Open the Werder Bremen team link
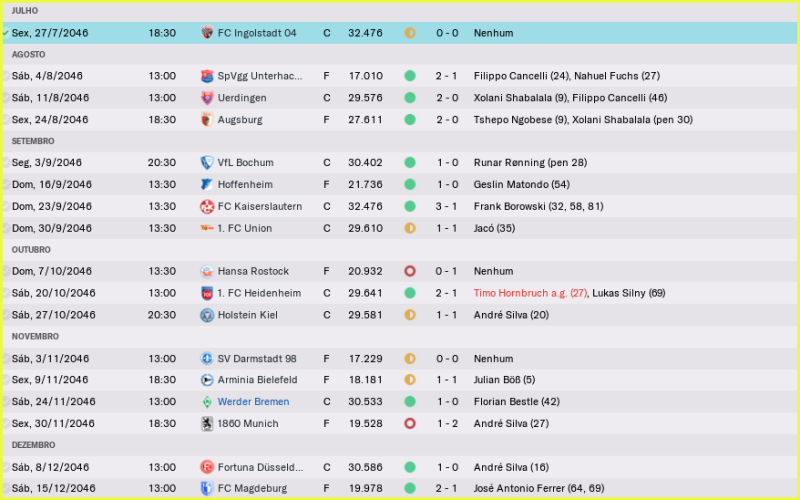800x500 pixels. (253, 402)
